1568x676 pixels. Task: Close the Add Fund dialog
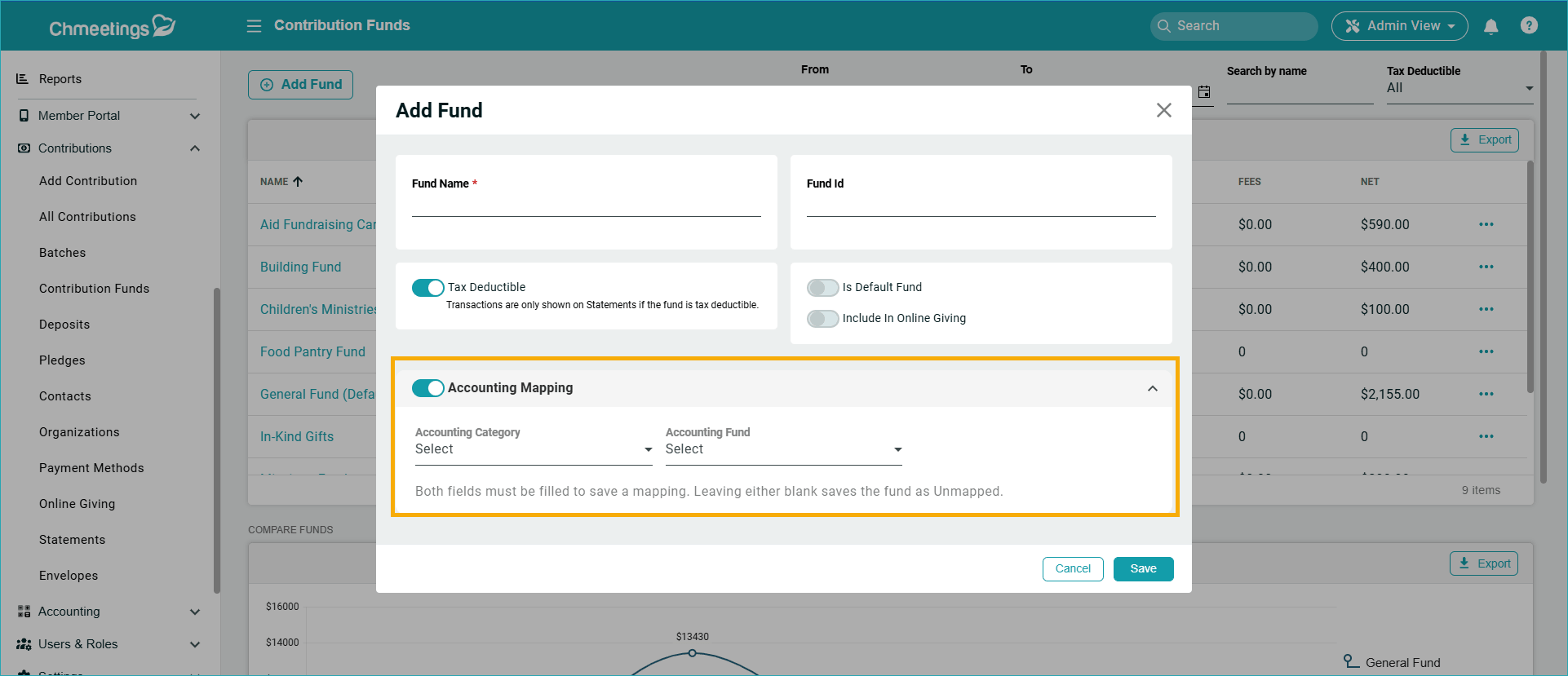(x=1164, y=110)
